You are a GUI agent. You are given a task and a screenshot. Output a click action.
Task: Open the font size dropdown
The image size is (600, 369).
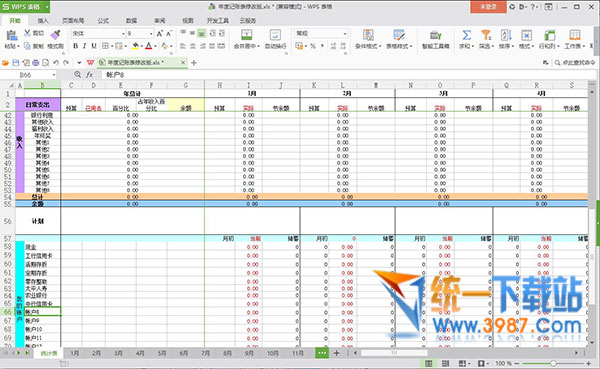151,34
